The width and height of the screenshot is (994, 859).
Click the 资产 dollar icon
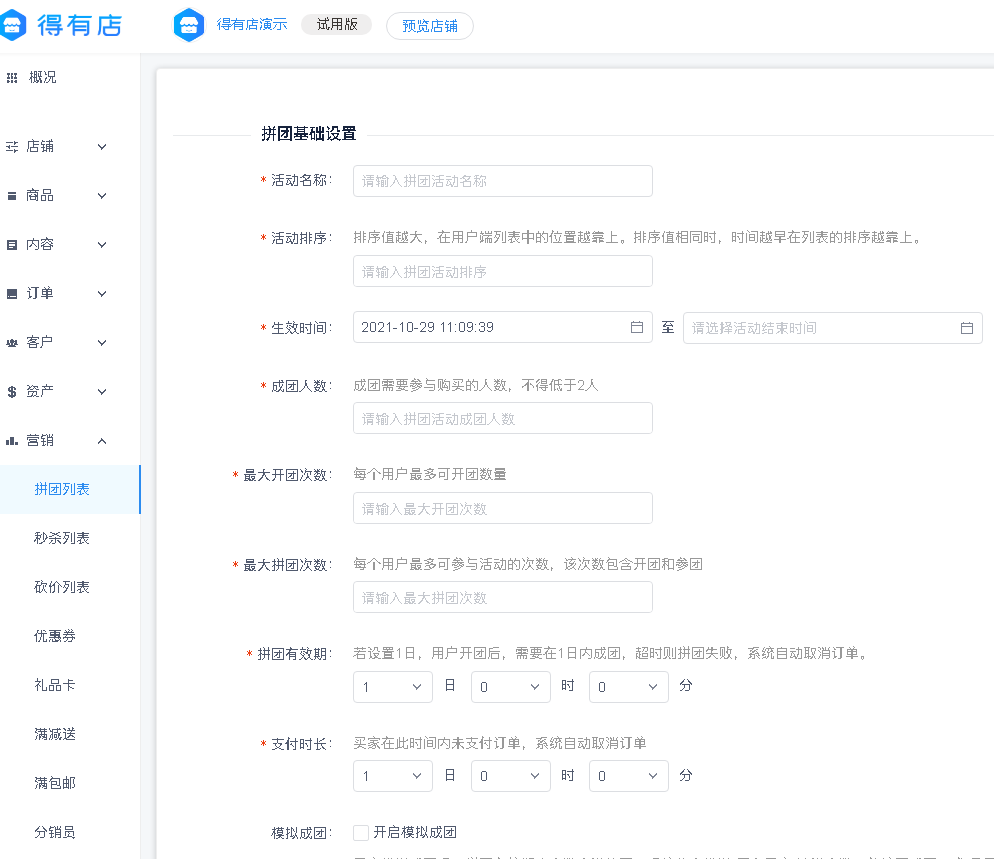[12, 392]
